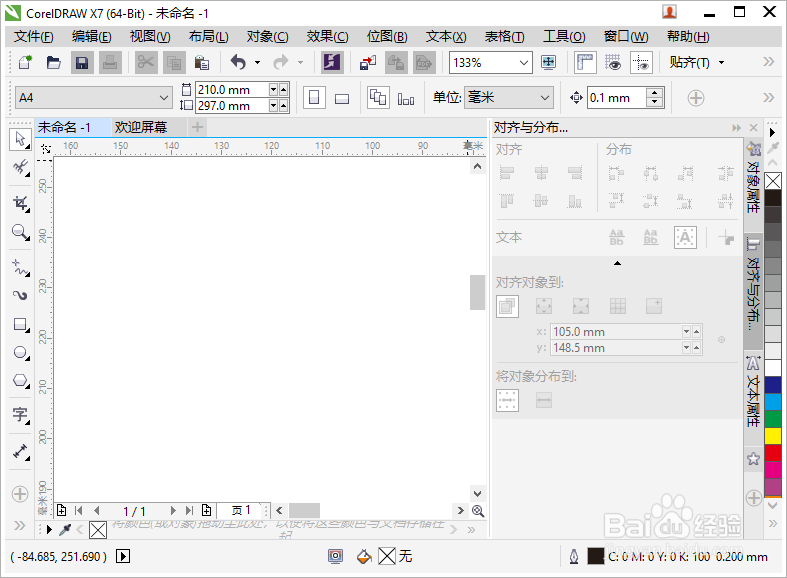Click the fill bucket status icon
The width and height of the screenshot is (787, 578).
click(x=364, y=556)
